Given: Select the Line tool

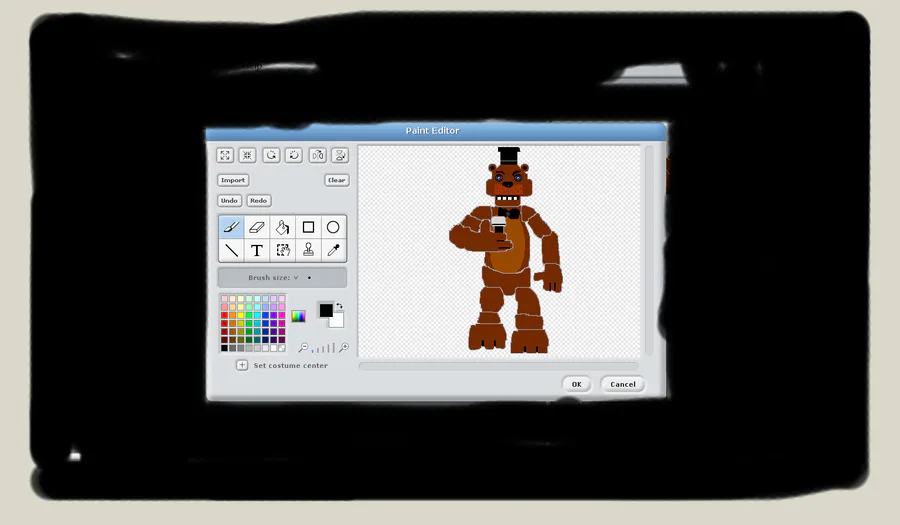Looking at the screenshot, I should pyautogui.click(x=231, y=250).
